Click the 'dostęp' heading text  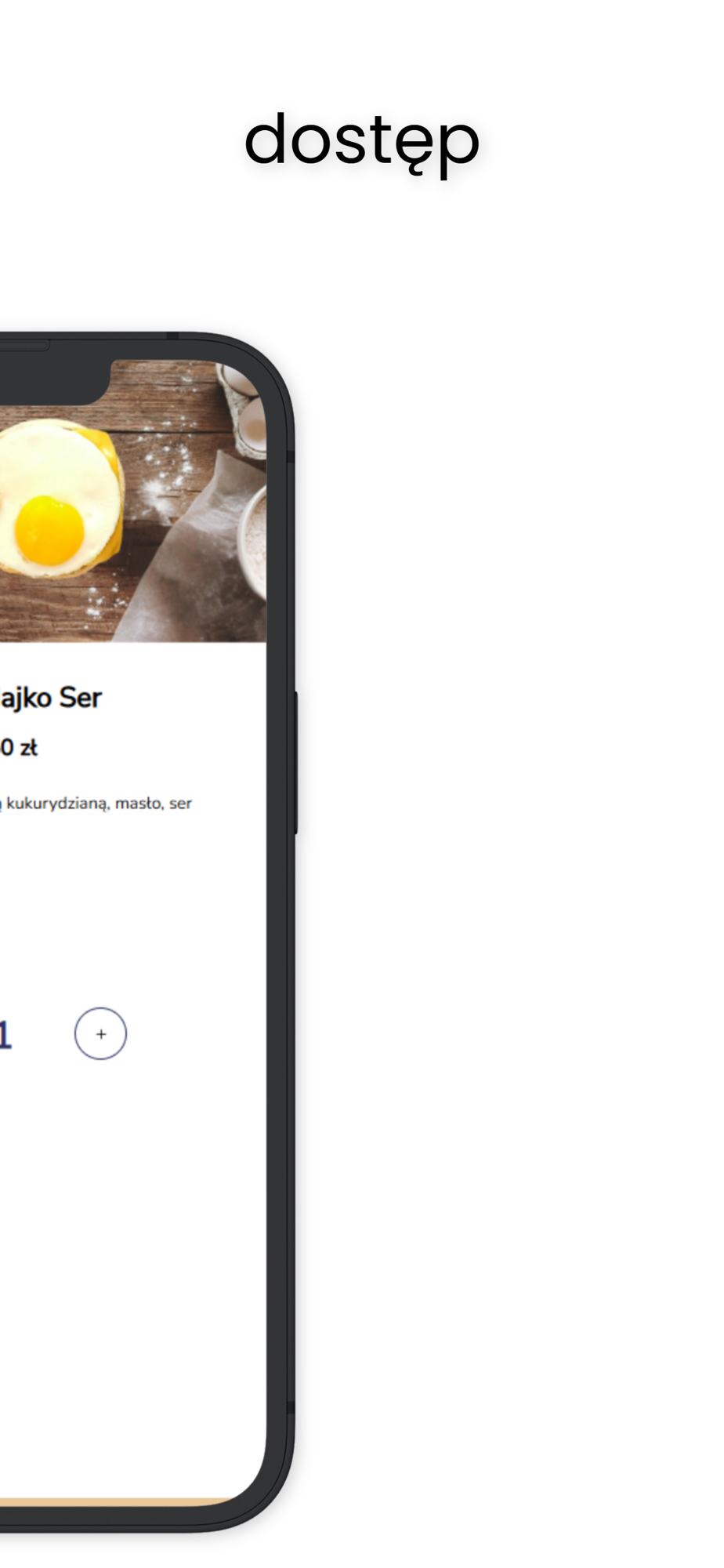361,142
